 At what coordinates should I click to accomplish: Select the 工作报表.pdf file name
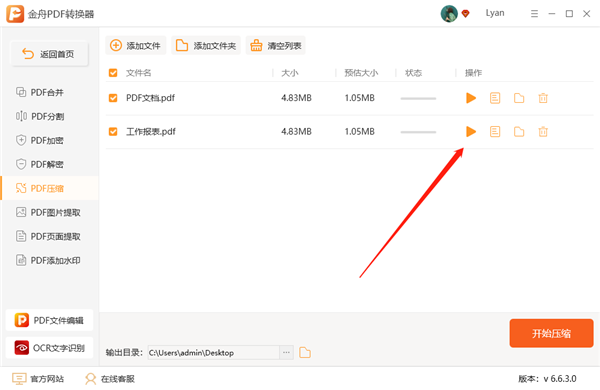point(151,132)
